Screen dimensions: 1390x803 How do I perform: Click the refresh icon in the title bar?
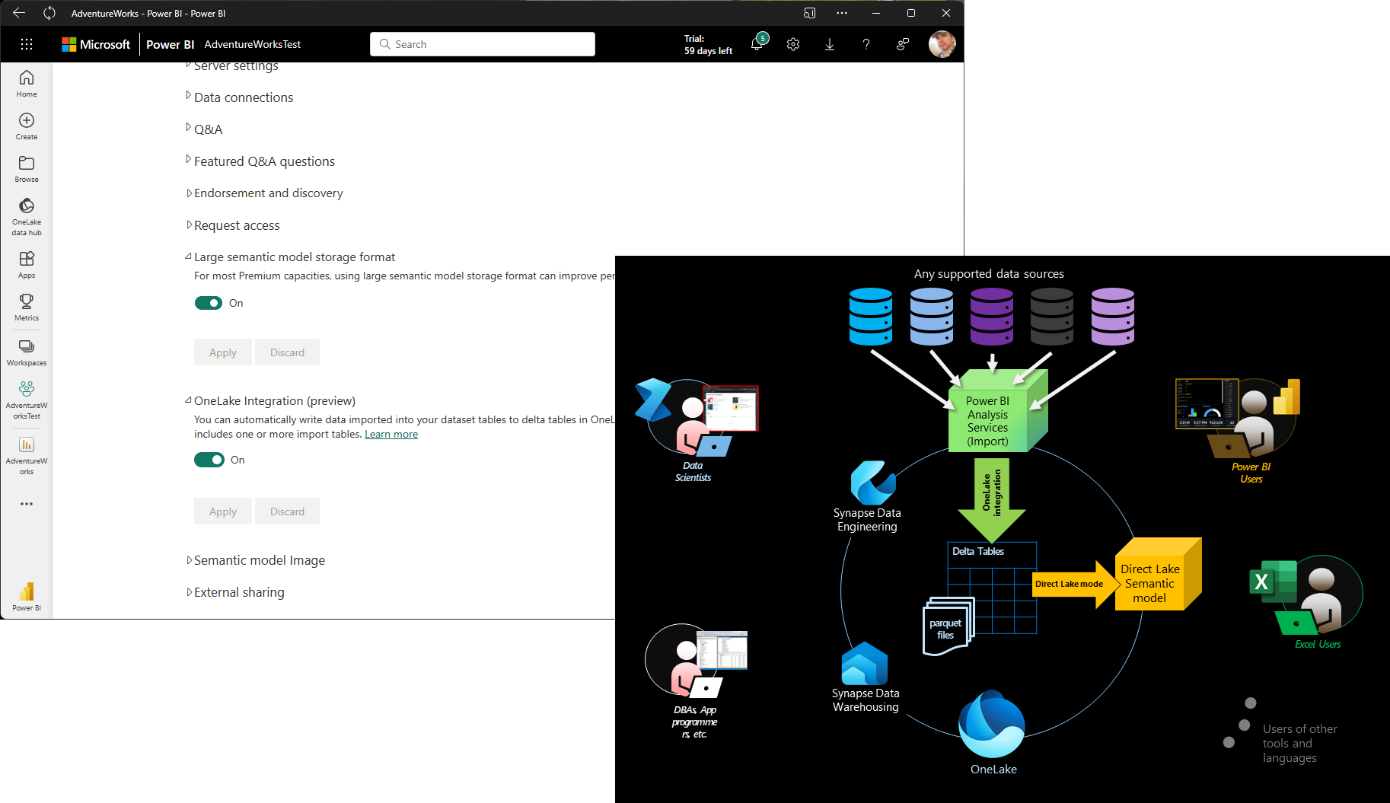[x=49, y=13]
